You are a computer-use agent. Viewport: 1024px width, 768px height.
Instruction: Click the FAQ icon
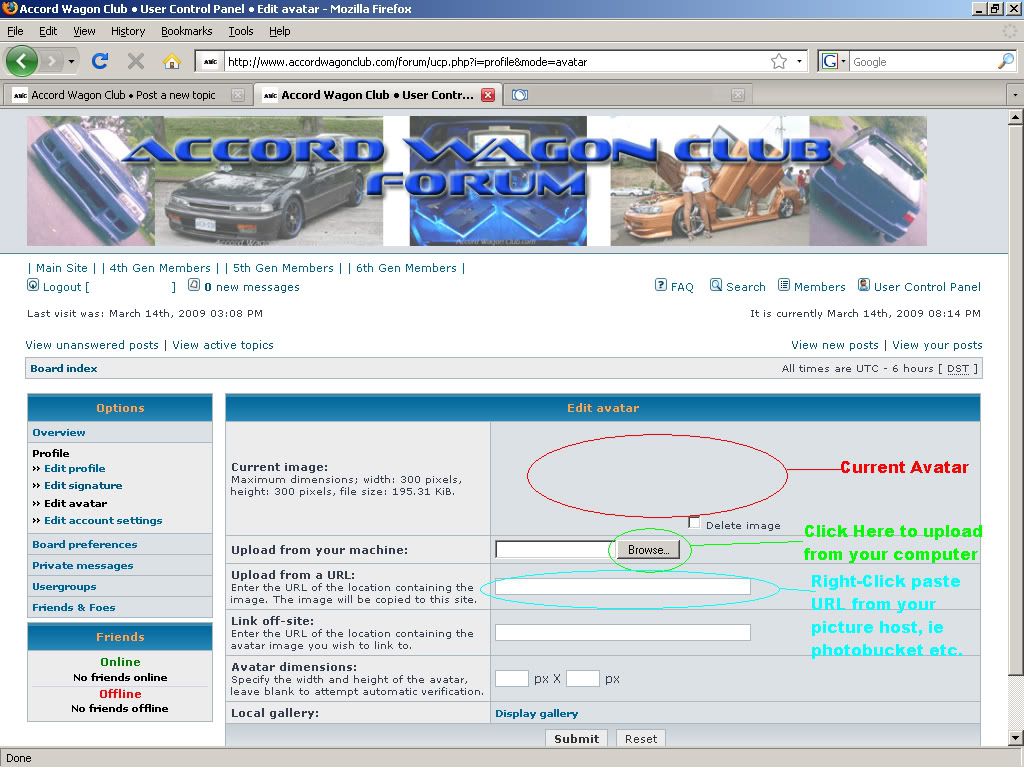661,285
